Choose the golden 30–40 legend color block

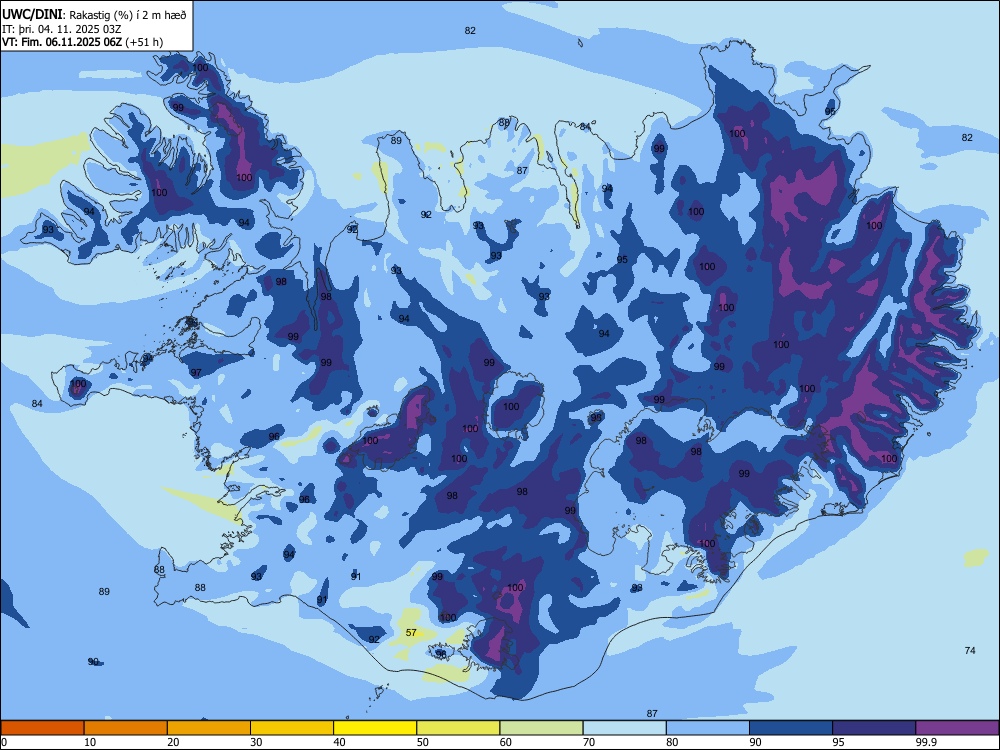[292, 728]
